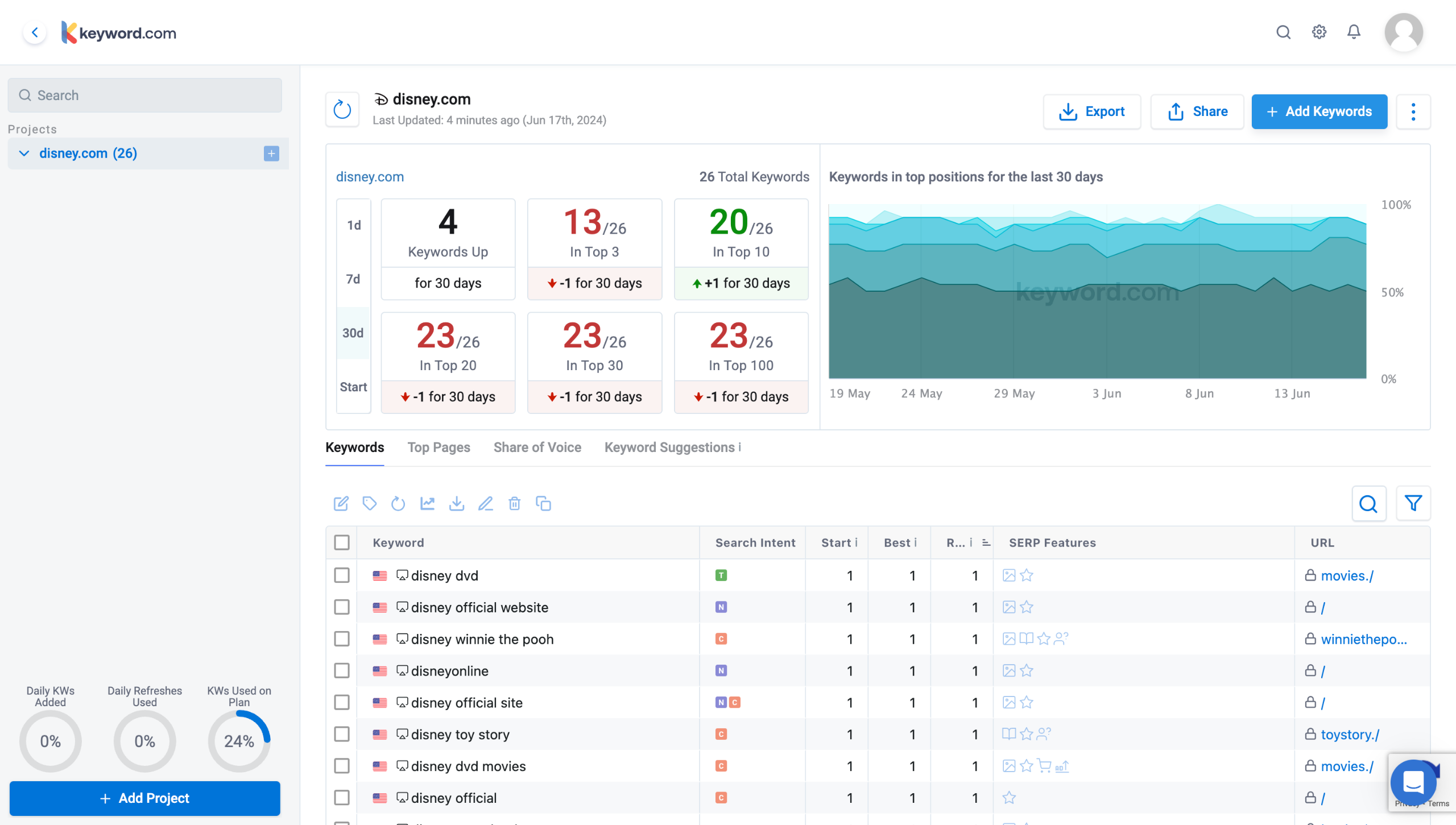Click star SERP feature for disney official
The width and height of the screenshot is (1456, 825).
(x=1009, y=798)
